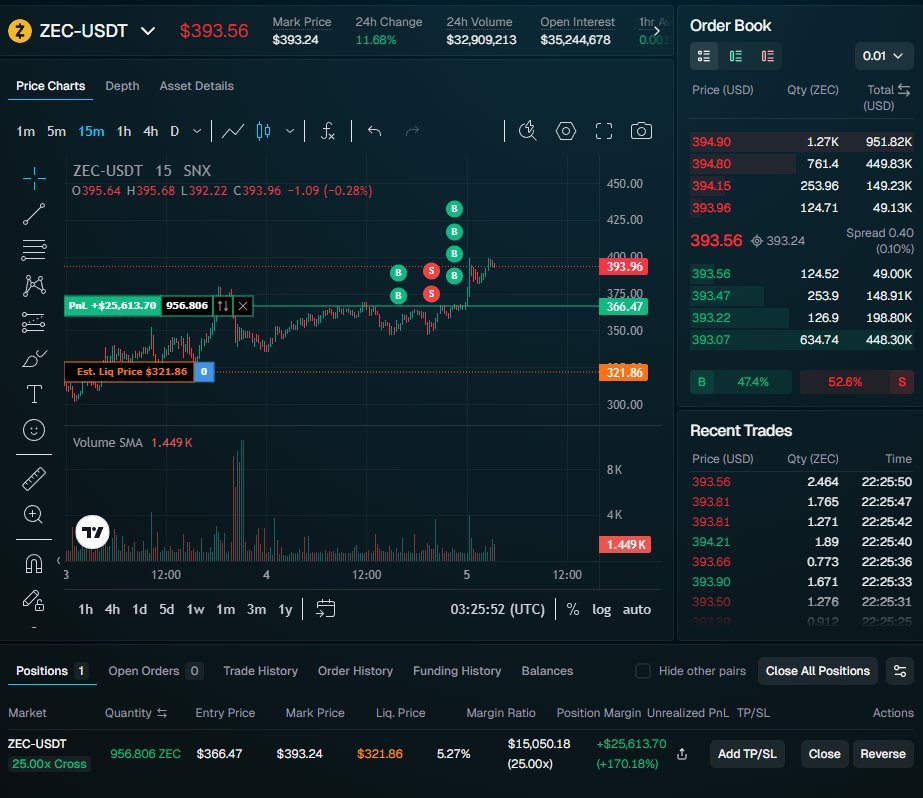The image size is (923, 798).
Task: Swap the Quantity column unit
Action: point(162,713)
